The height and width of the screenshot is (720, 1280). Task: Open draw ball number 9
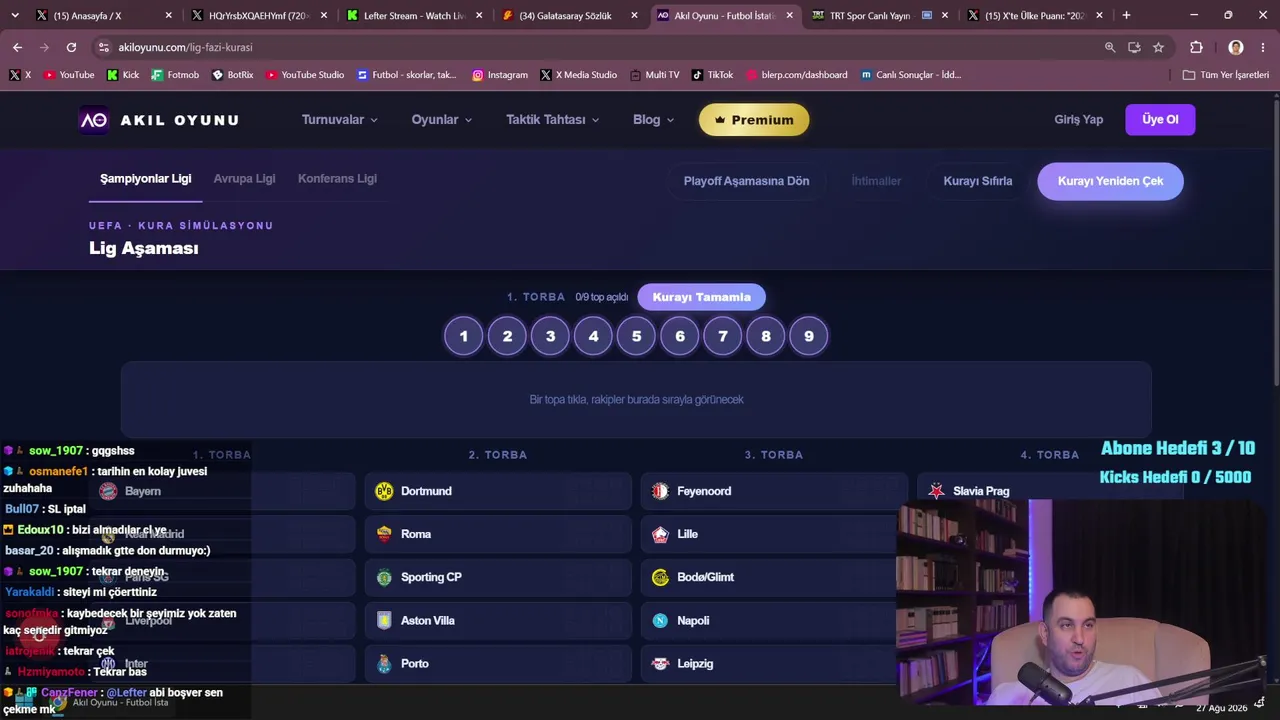(x=809, y=336)
